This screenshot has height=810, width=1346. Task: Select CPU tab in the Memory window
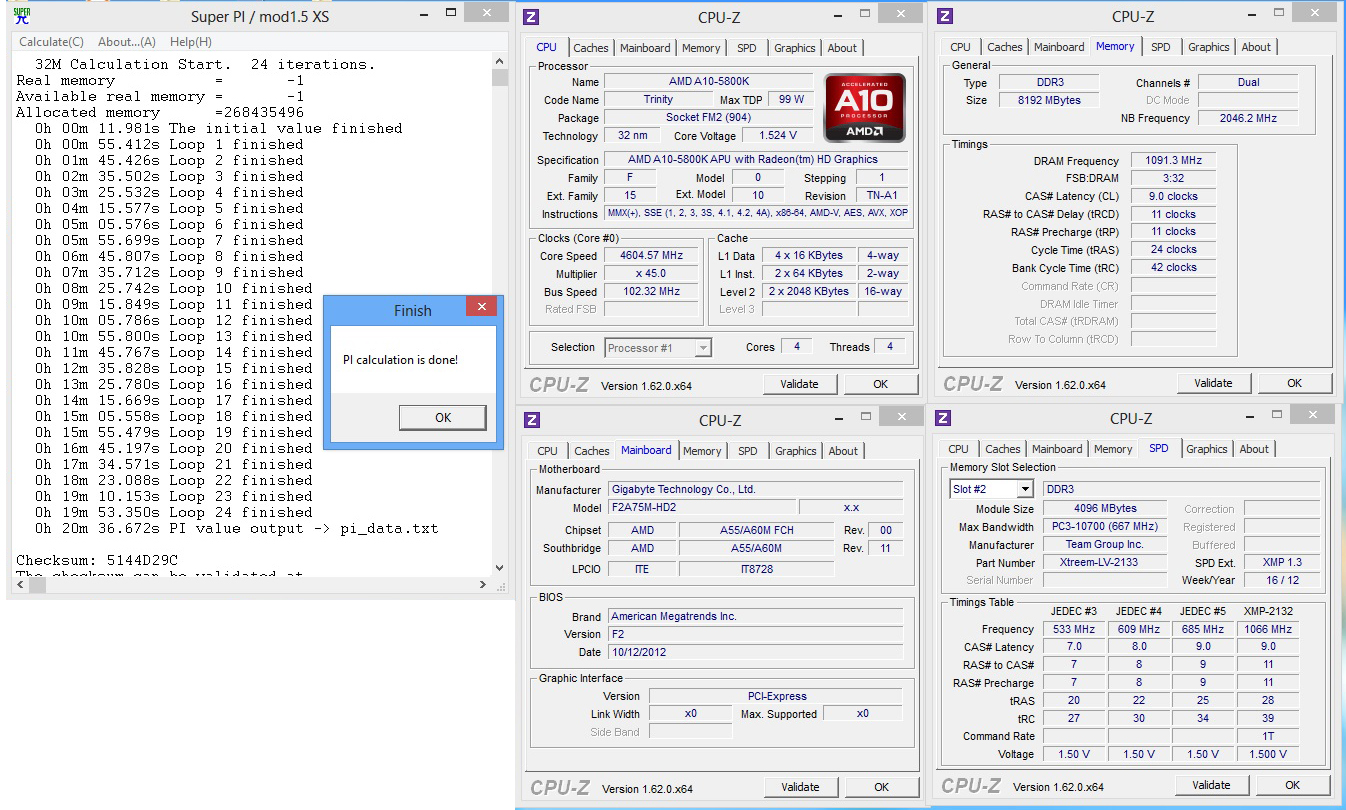960,47
